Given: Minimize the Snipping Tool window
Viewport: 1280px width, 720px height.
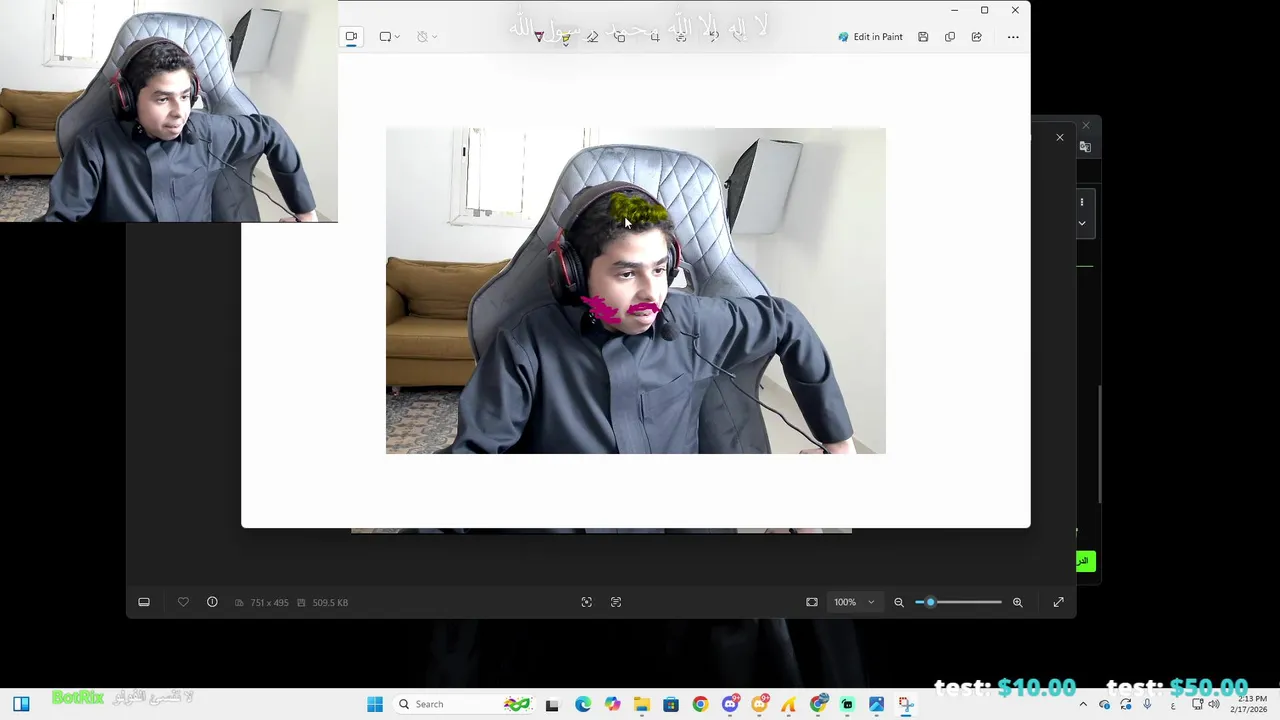Looking at the screenshot, I should coord(954,10).
